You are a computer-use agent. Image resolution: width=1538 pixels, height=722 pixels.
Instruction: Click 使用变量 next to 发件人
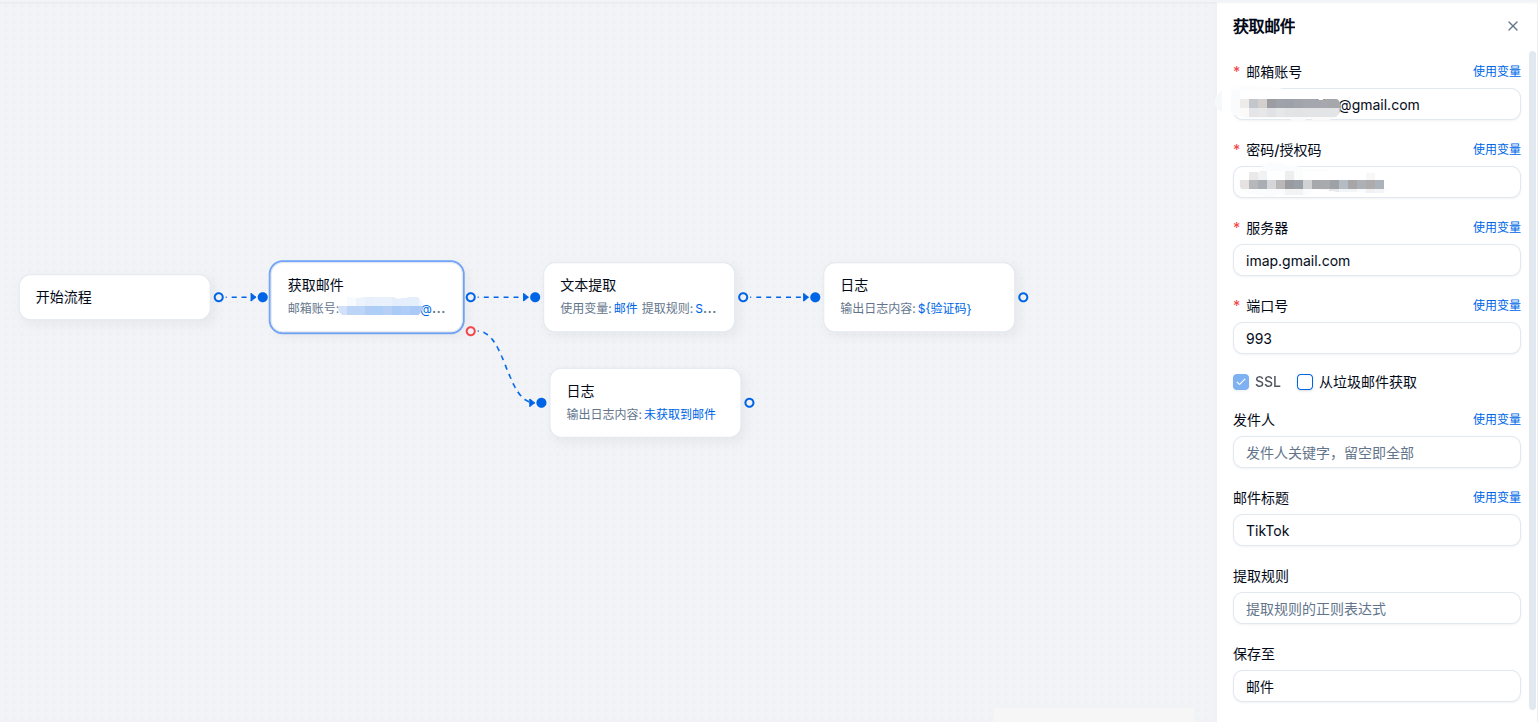pyautogui.click(x=1496, y=420)
